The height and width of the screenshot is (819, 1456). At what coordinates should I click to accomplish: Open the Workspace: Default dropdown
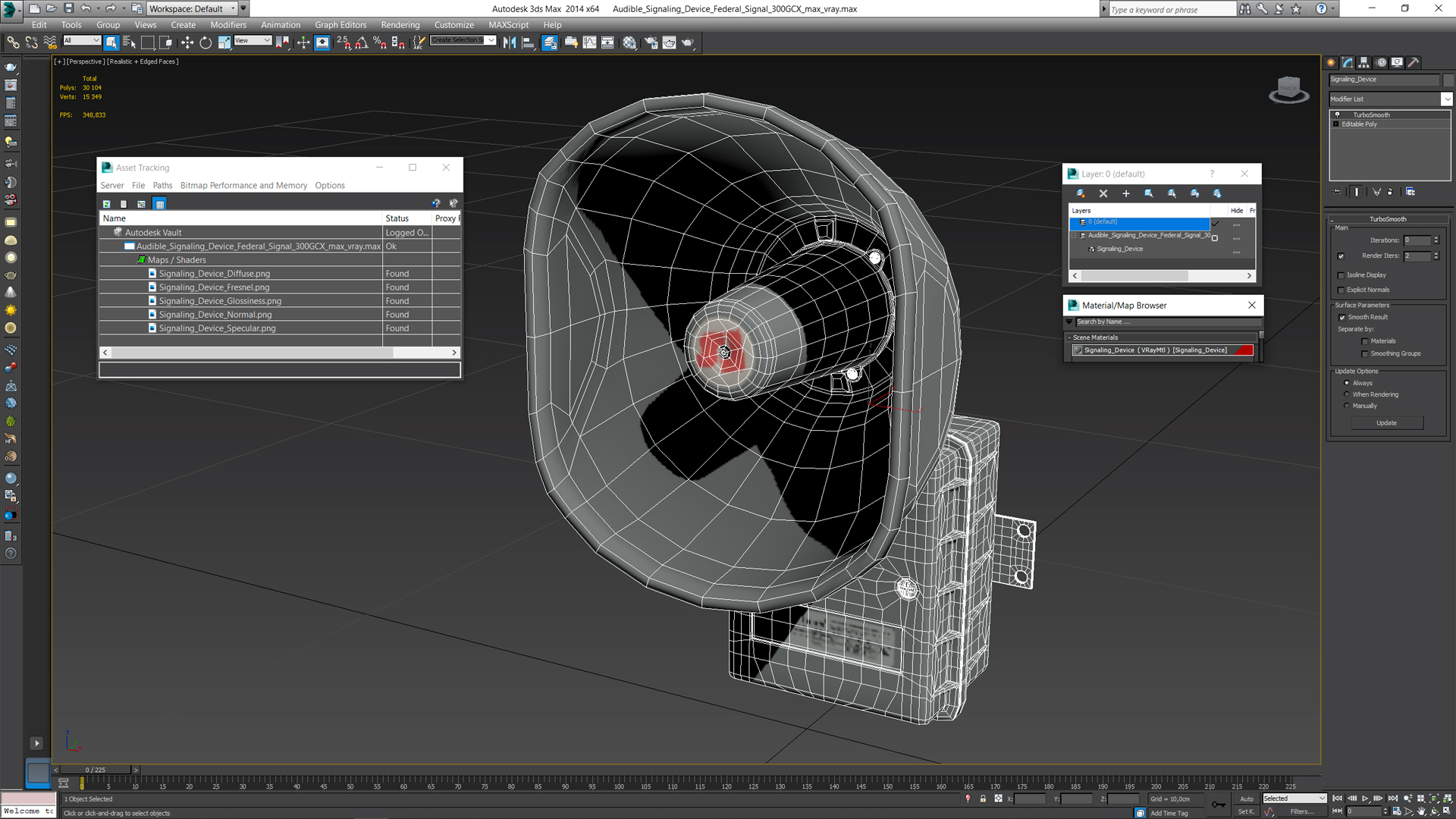[x=192, y=8]
